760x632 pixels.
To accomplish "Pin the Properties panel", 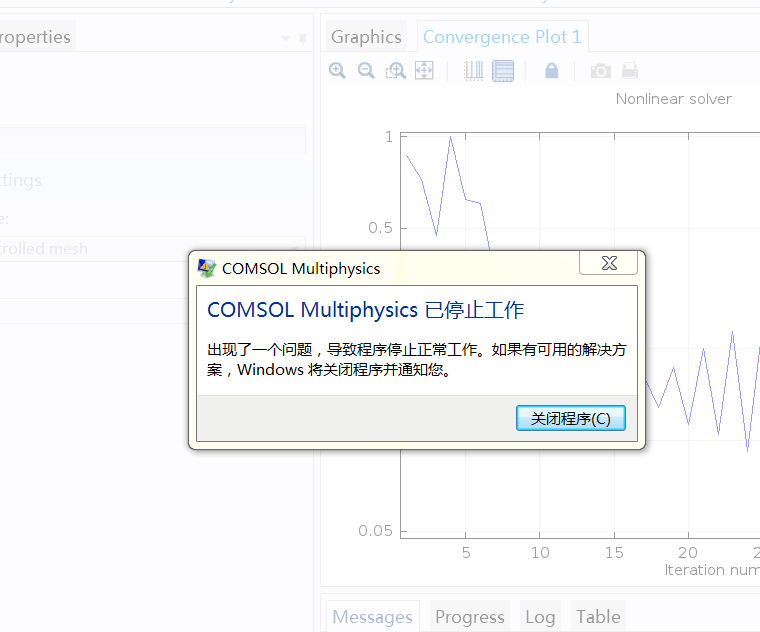I will [303, 39].
